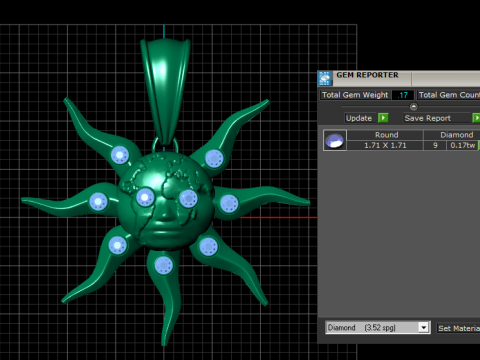Select the gem on the upper-right ray
The width and height of the screenshot is (480, 360).
pos(214,158)
